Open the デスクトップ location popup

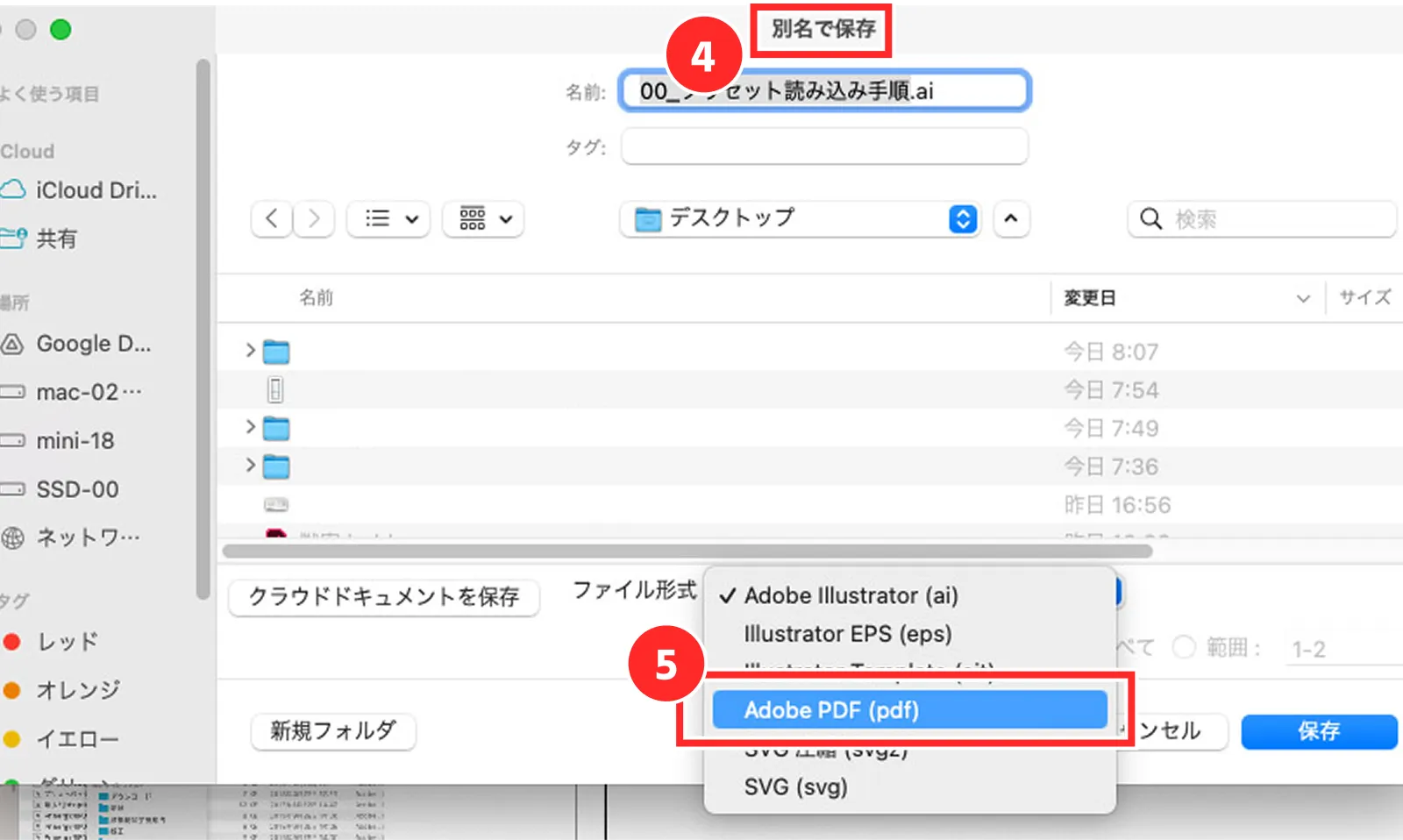[801, 218]
